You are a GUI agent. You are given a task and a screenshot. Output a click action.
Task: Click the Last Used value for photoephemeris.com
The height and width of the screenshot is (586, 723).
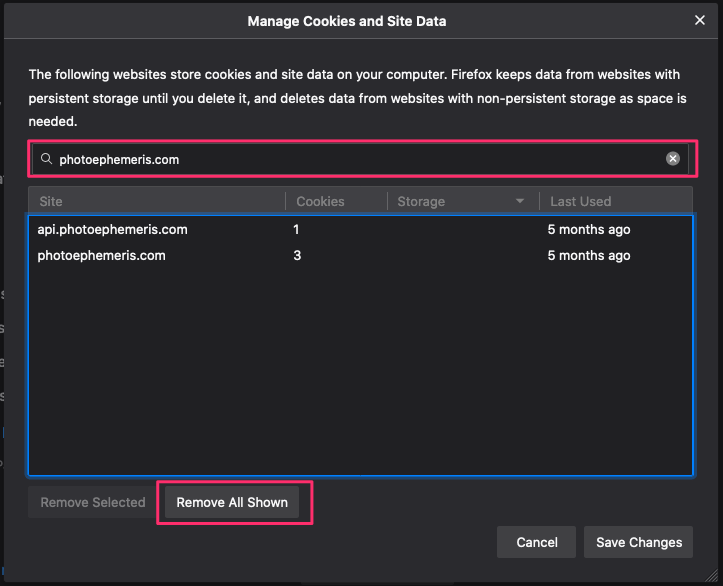(588, 255)
